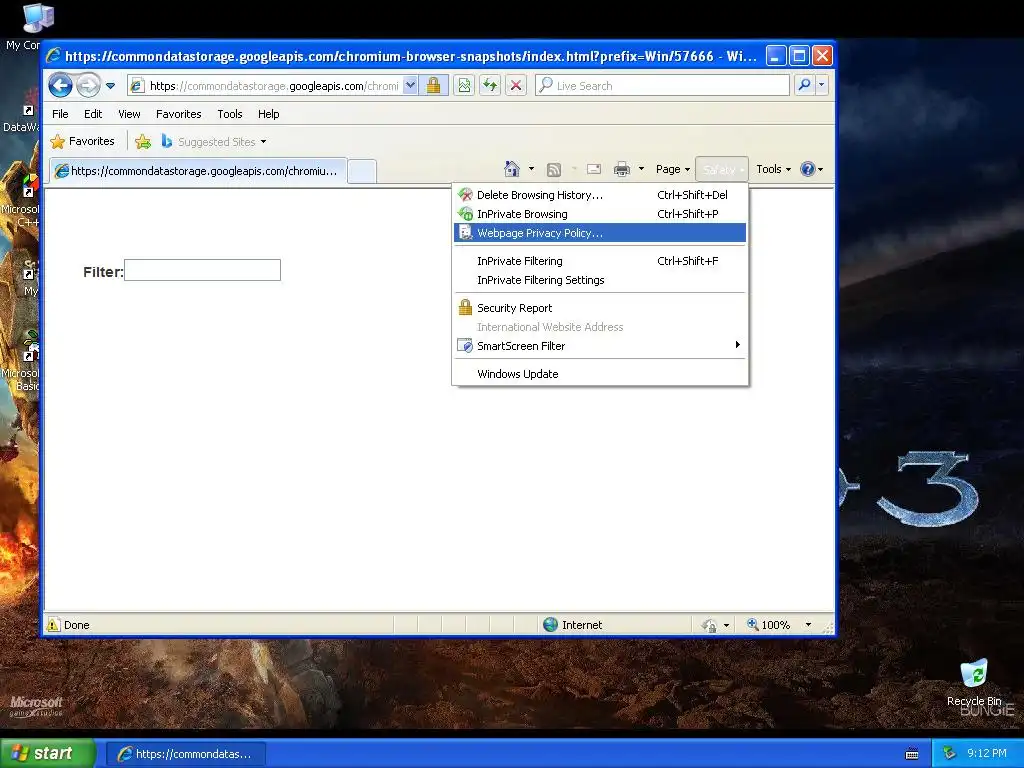Screen dimensions: 1024x768
Task: Open the Favorites star button
Action: click(82, 142)
